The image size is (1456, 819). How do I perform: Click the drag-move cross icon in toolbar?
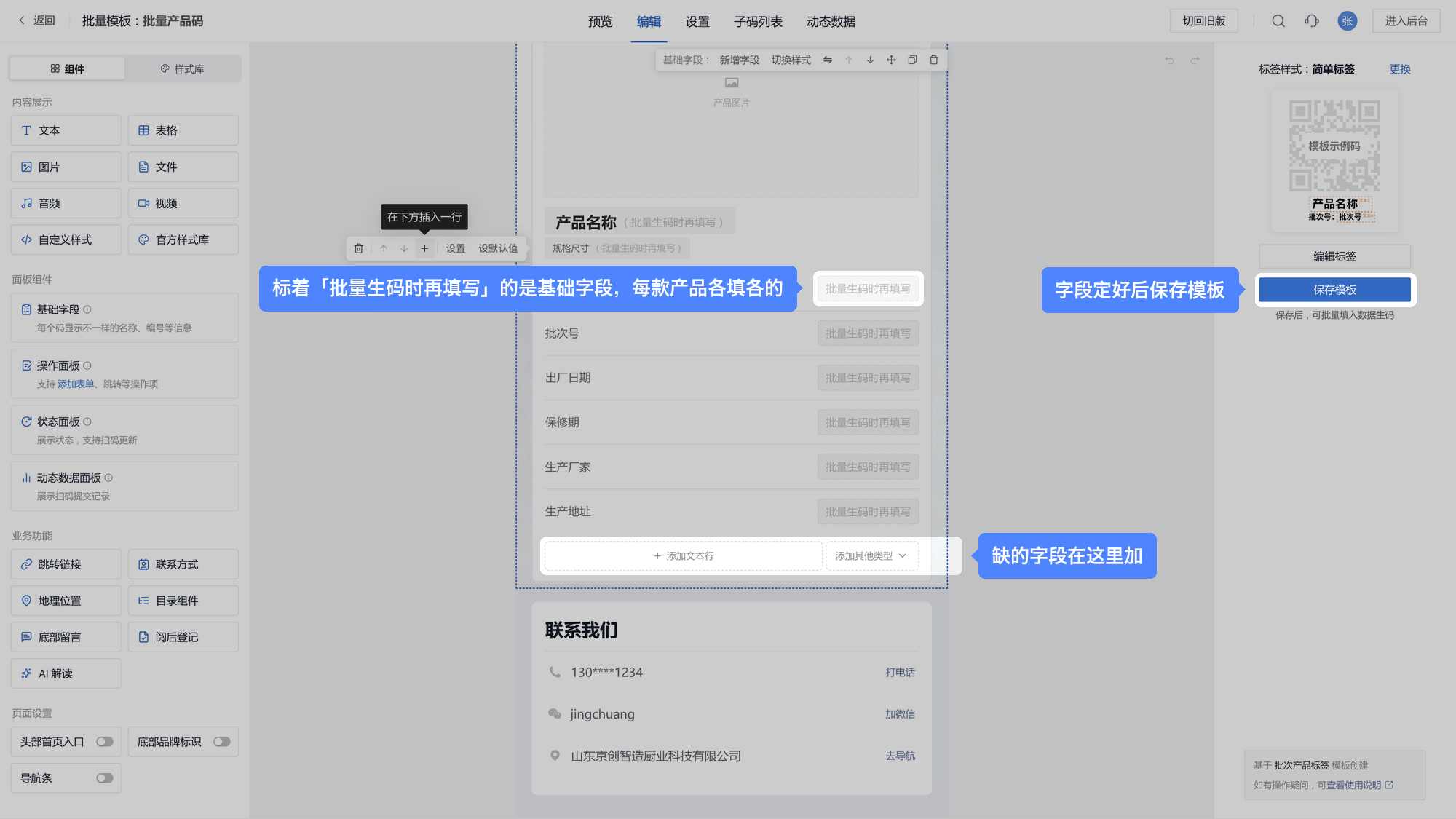(891, 60)
